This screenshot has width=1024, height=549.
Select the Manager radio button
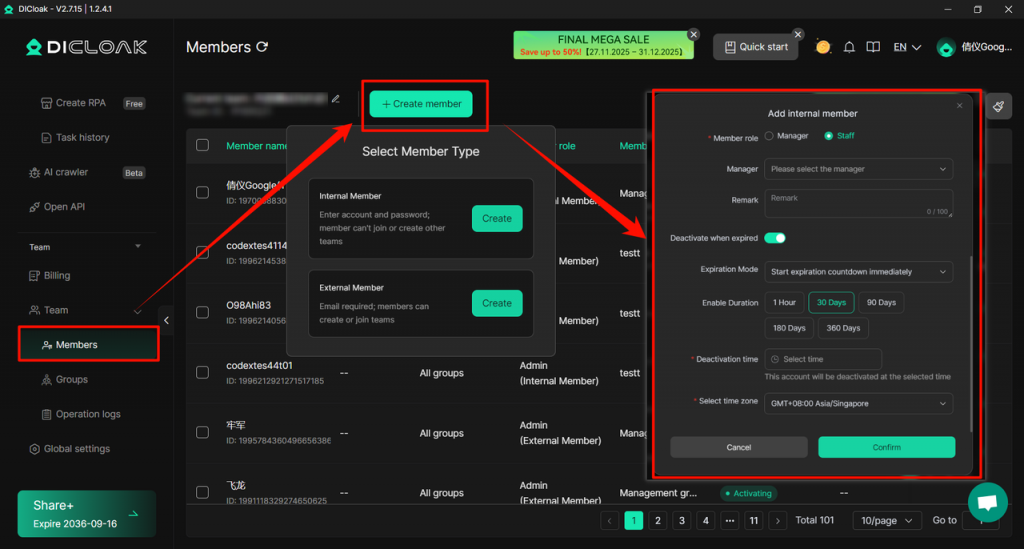coord(769,136)
